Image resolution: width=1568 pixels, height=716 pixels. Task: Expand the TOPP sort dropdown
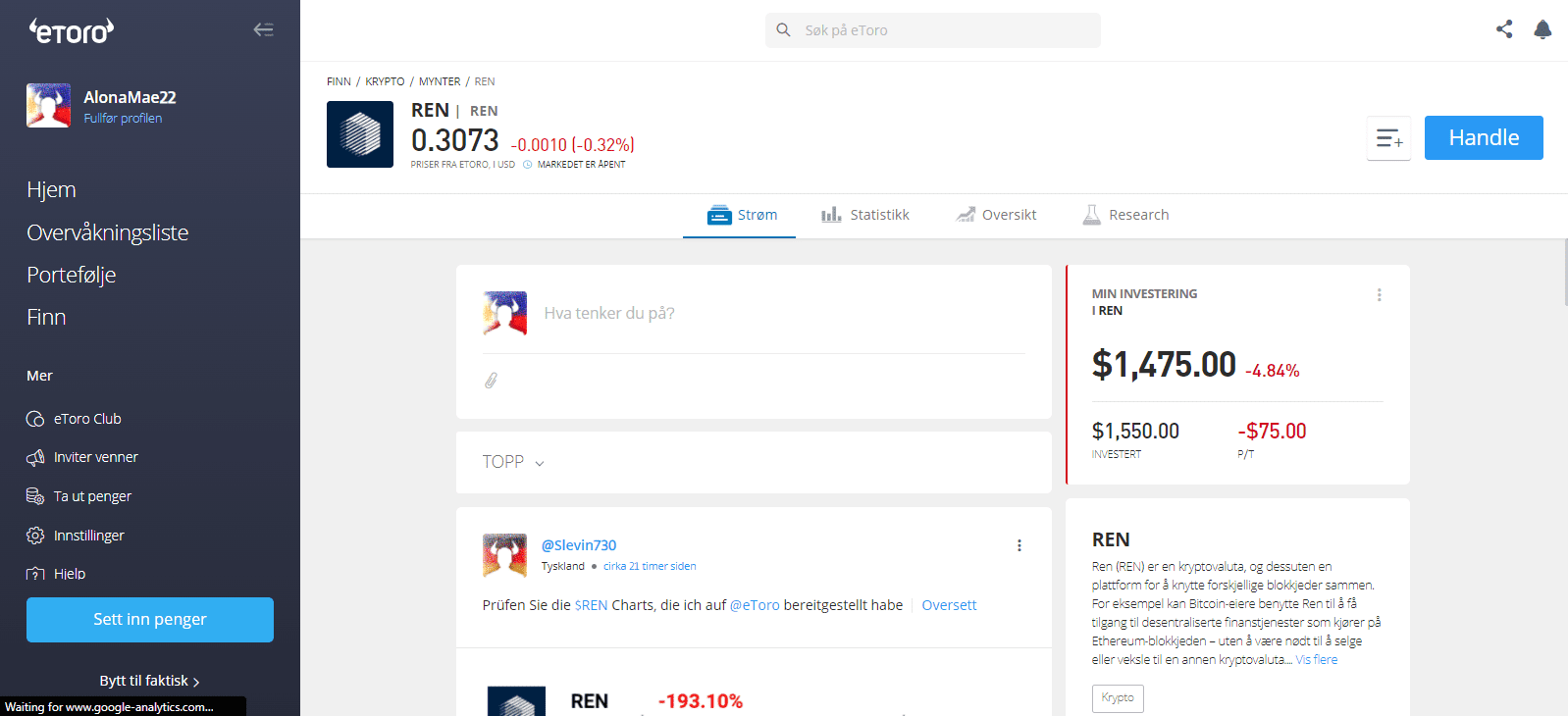coord(512,462)
